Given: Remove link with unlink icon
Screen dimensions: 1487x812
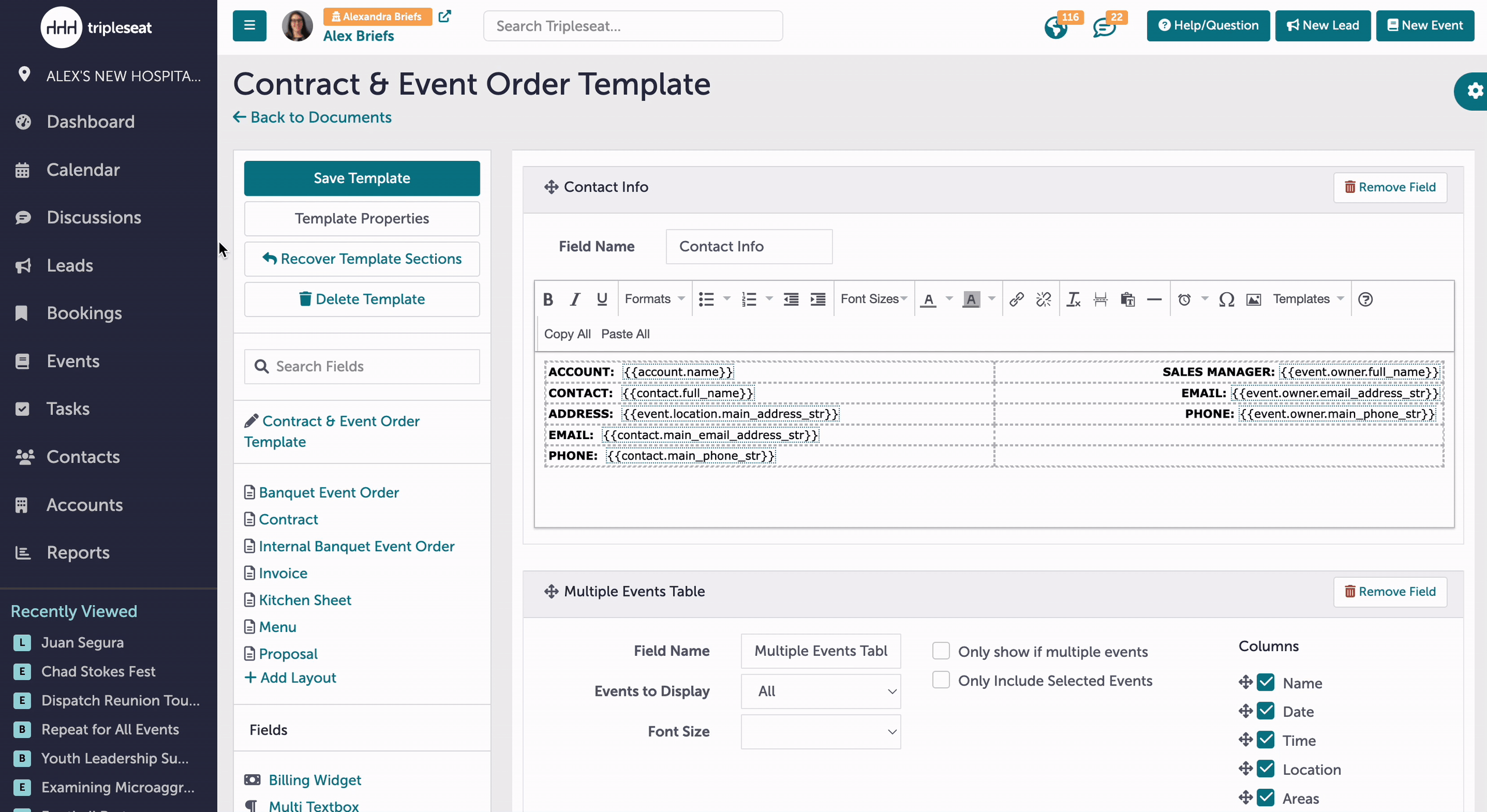Looking at the screenshot, I should click(x=1044, y=299).
